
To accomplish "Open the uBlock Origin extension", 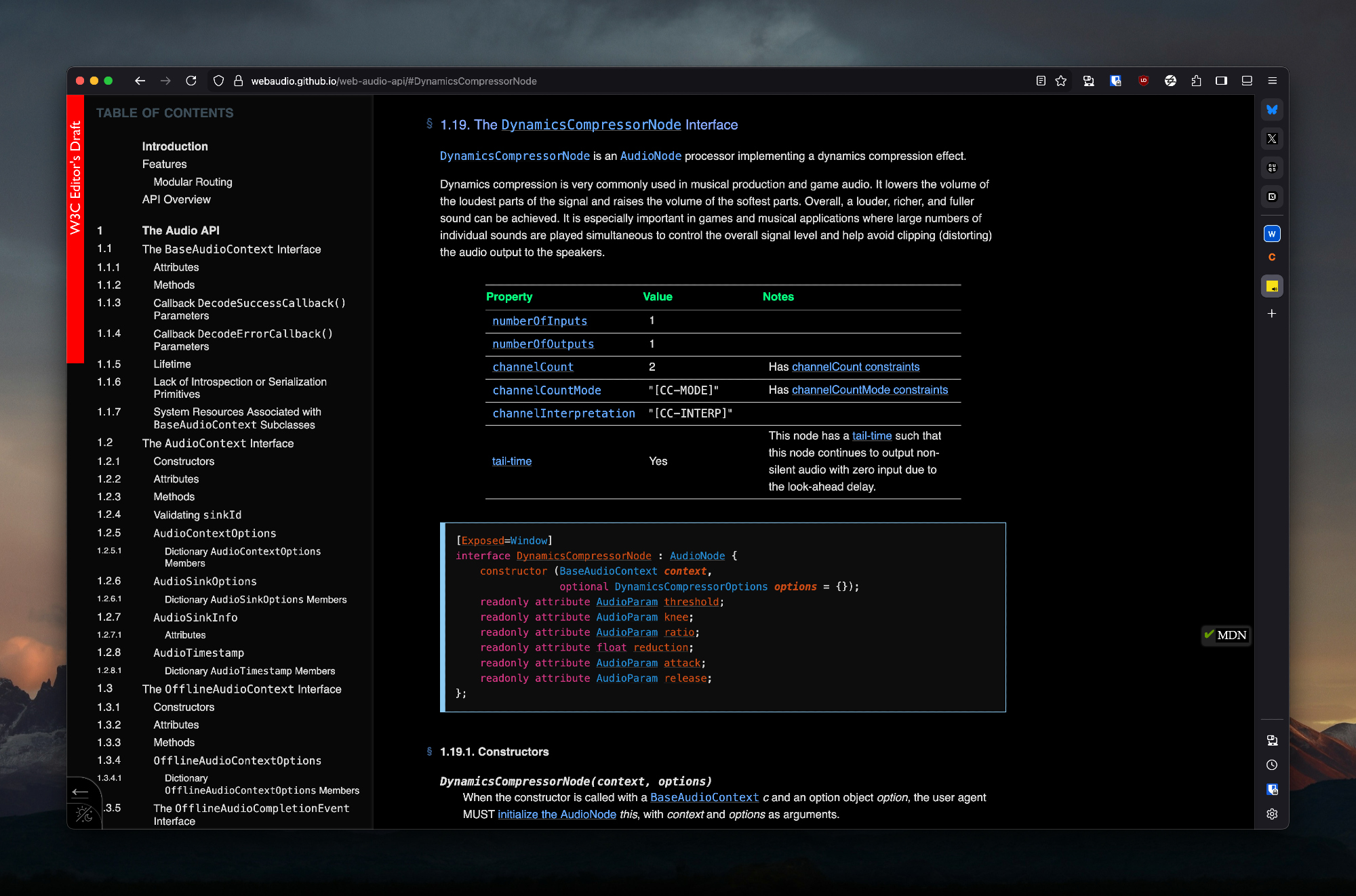I will point(1143,81).
